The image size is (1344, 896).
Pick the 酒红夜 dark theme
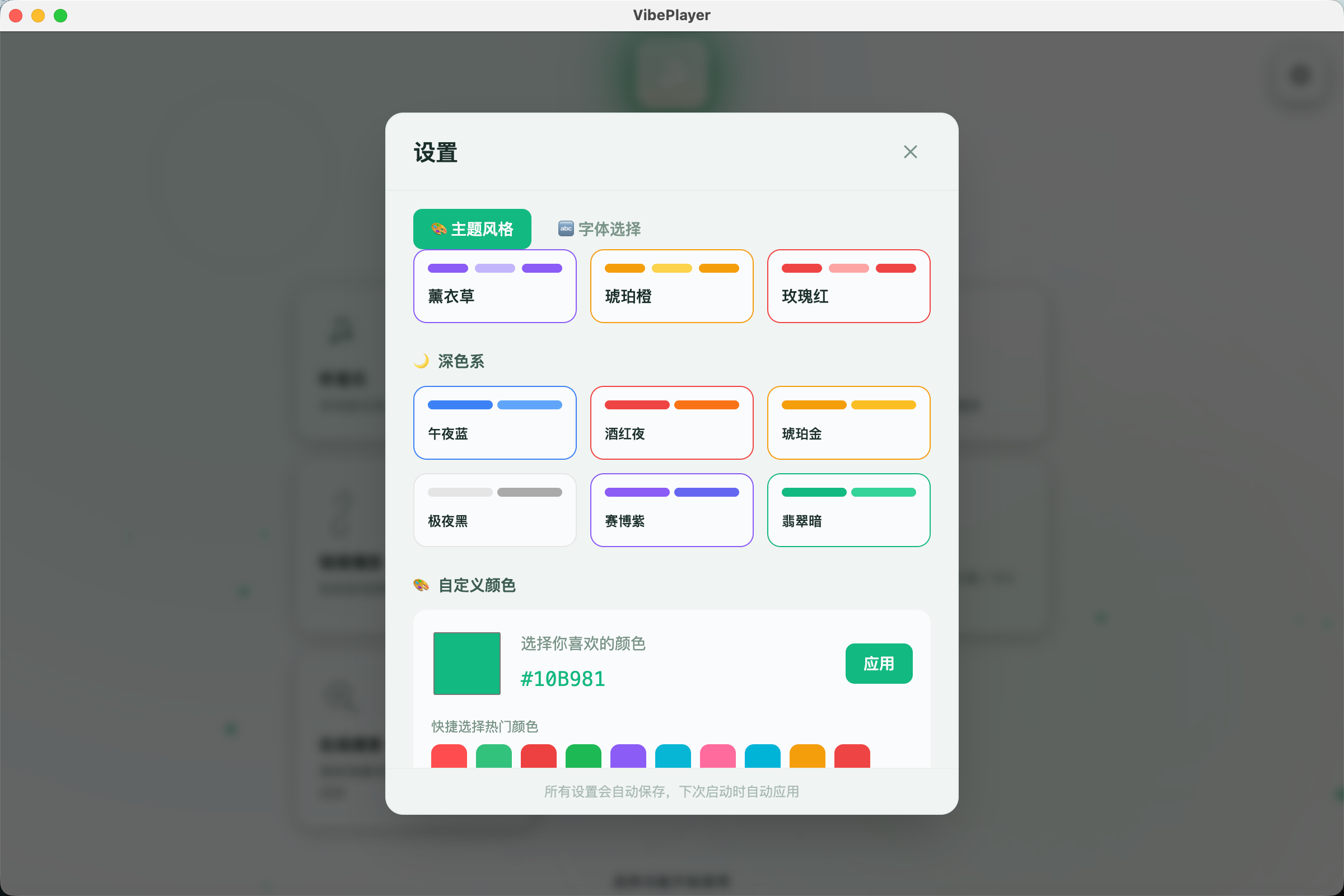click(x=671, y=423)
